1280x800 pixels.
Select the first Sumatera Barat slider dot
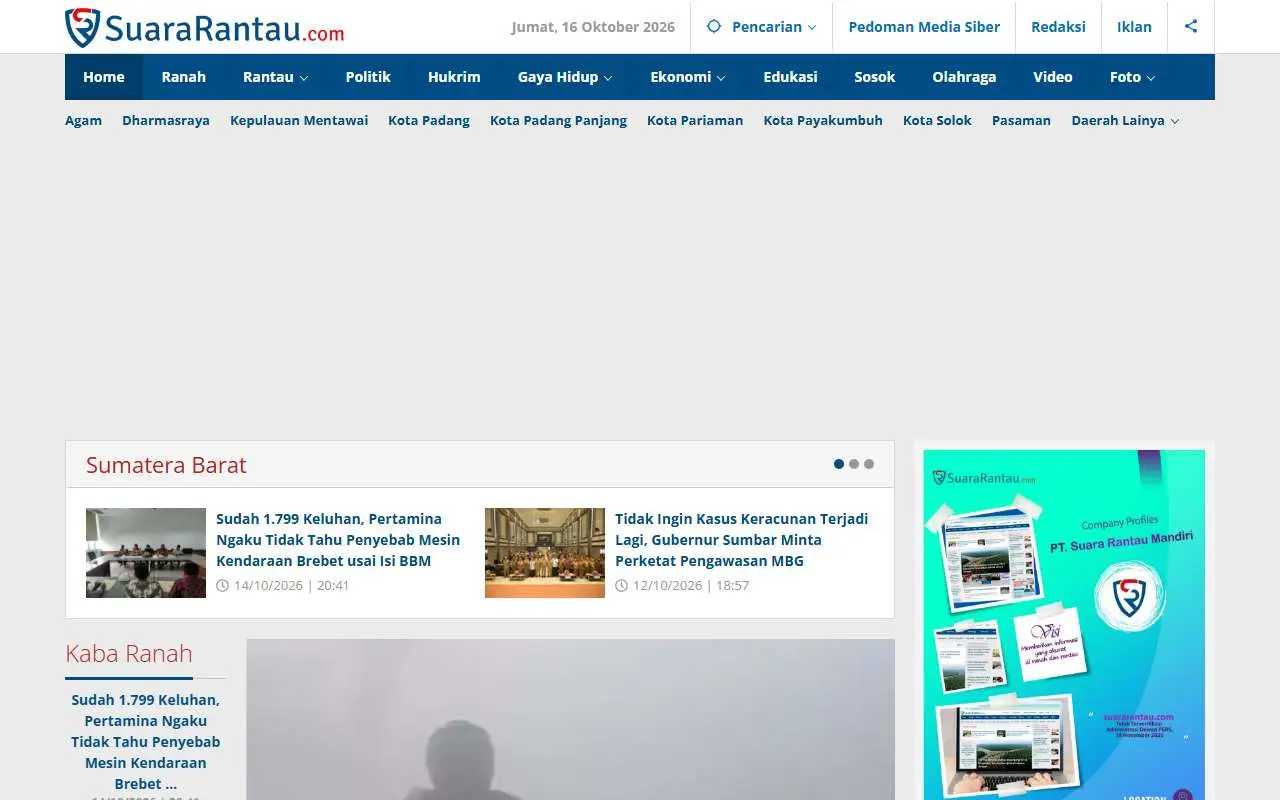pos(839,464)
